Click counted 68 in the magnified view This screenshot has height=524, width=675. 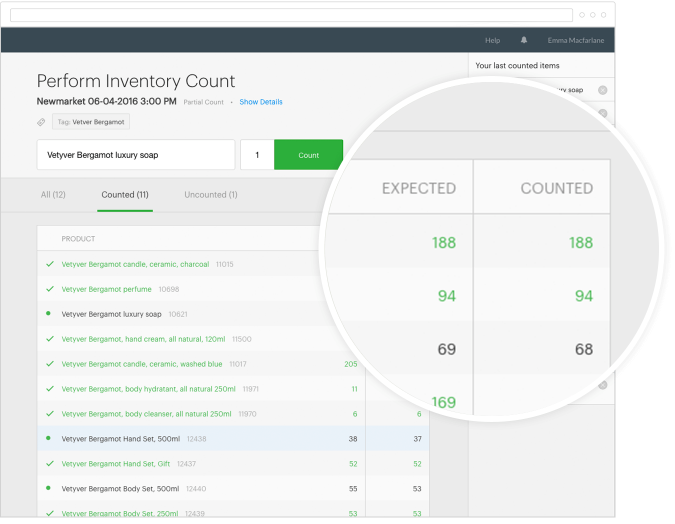584,349
